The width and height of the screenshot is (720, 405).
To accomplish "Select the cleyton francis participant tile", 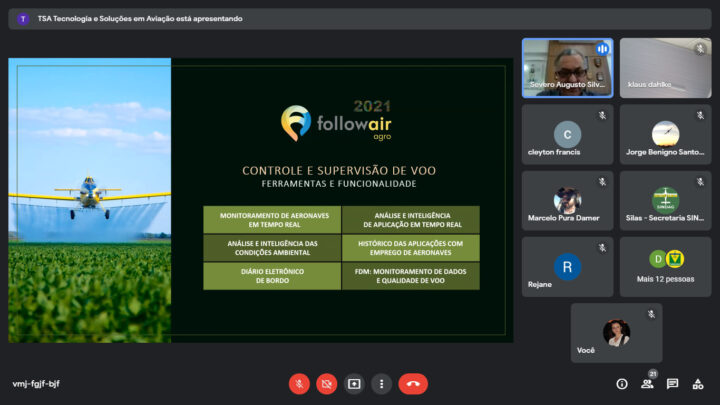I will 567,134.
